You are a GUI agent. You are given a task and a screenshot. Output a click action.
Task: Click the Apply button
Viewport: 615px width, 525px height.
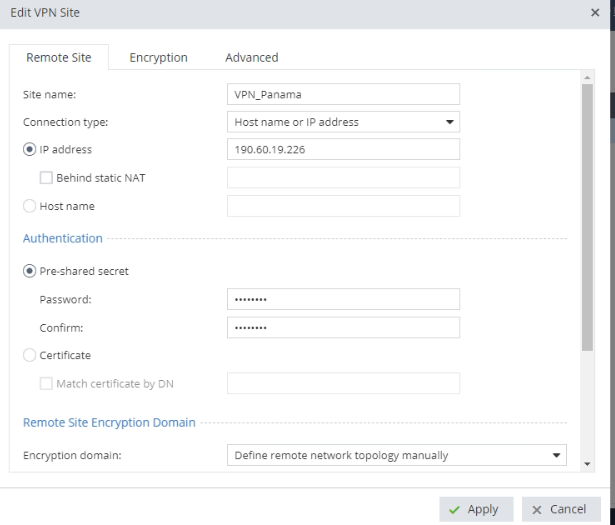click(475, 509)
